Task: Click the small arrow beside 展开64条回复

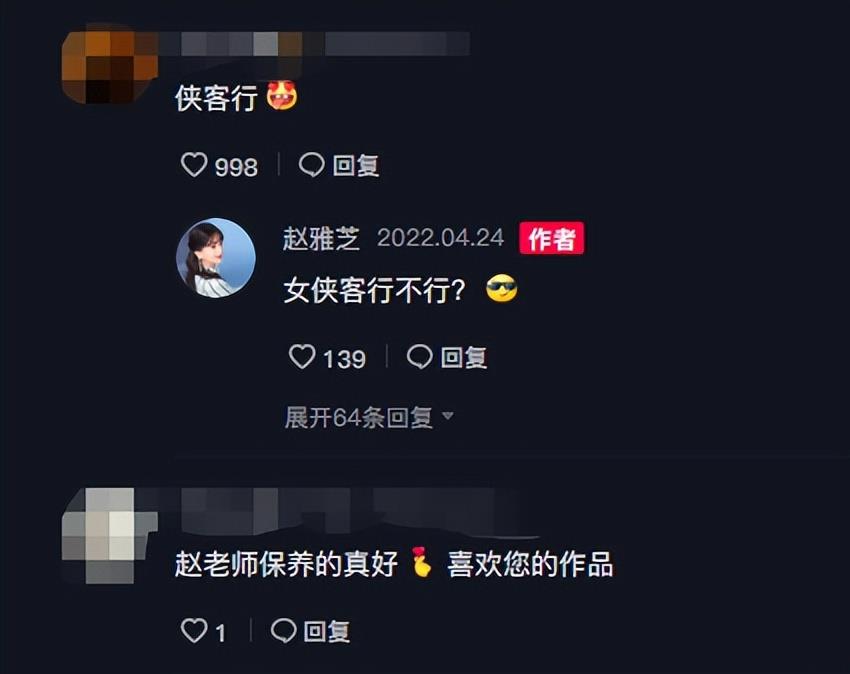Action: coord(448,416)
